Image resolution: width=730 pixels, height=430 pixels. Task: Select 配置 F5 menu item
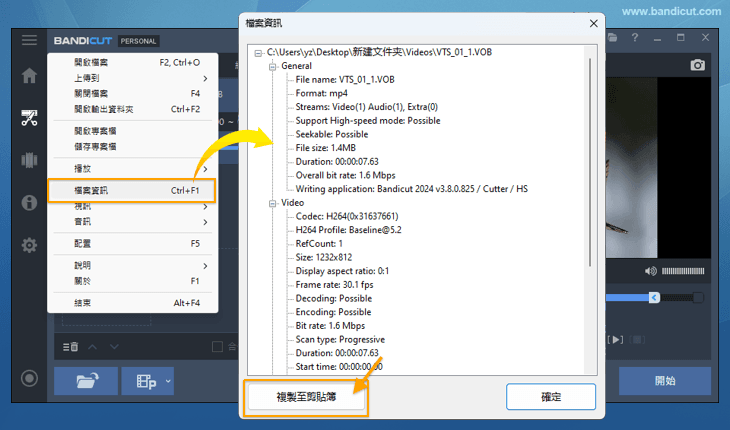tap(133, 244)
